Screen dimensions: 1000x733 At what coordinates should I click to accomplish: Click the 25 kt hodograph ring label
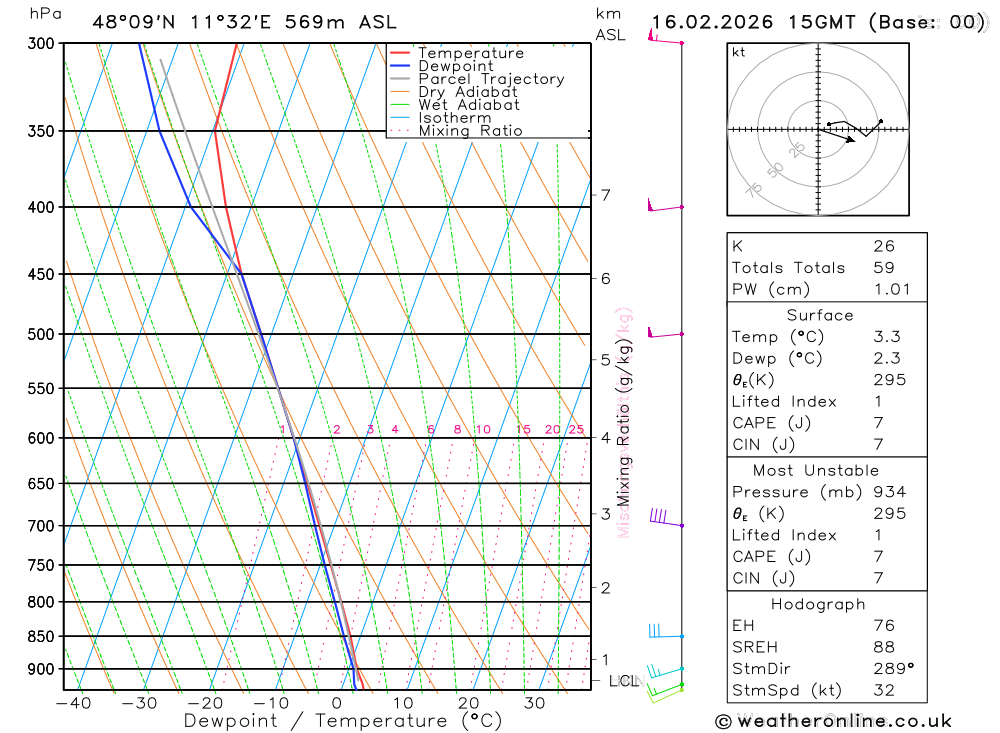pos(797,150)
